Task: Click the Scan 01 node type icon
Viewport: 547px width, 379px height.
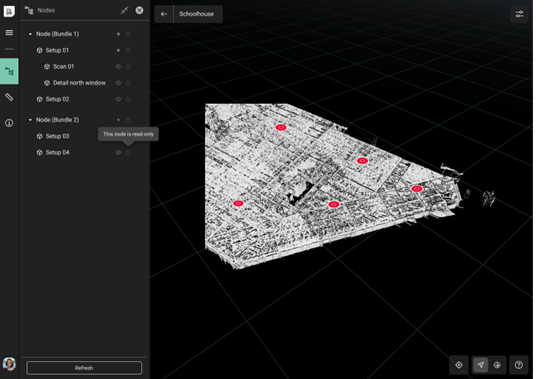Action: coord(47,66)
